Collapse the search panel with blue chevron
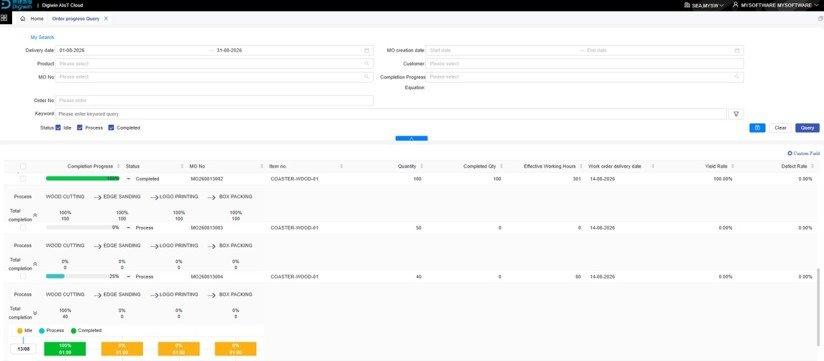Screen dimensions: 824x361 click(x=411, y=138)
